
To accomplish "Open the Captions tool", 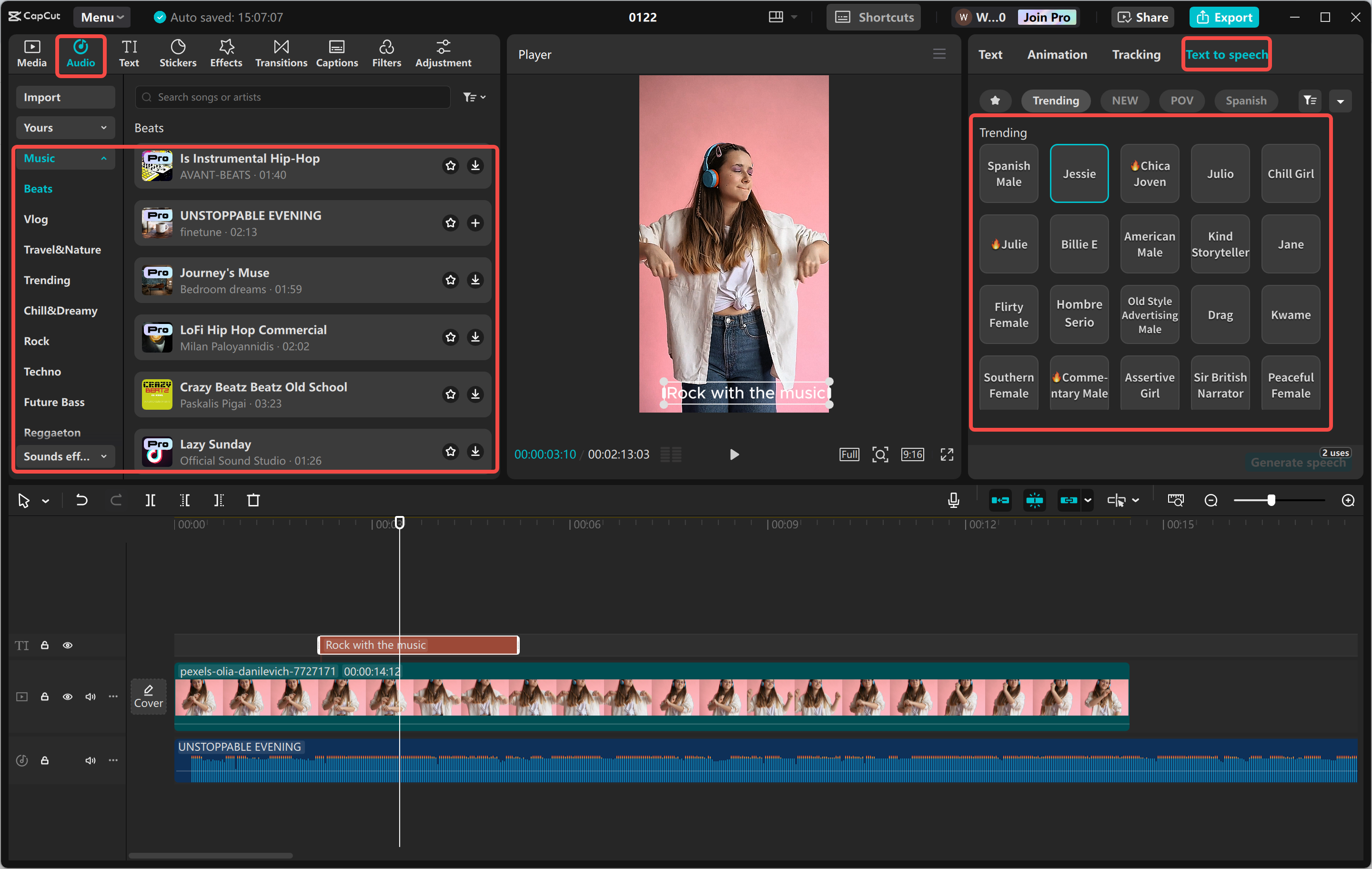I will (337, 53).
